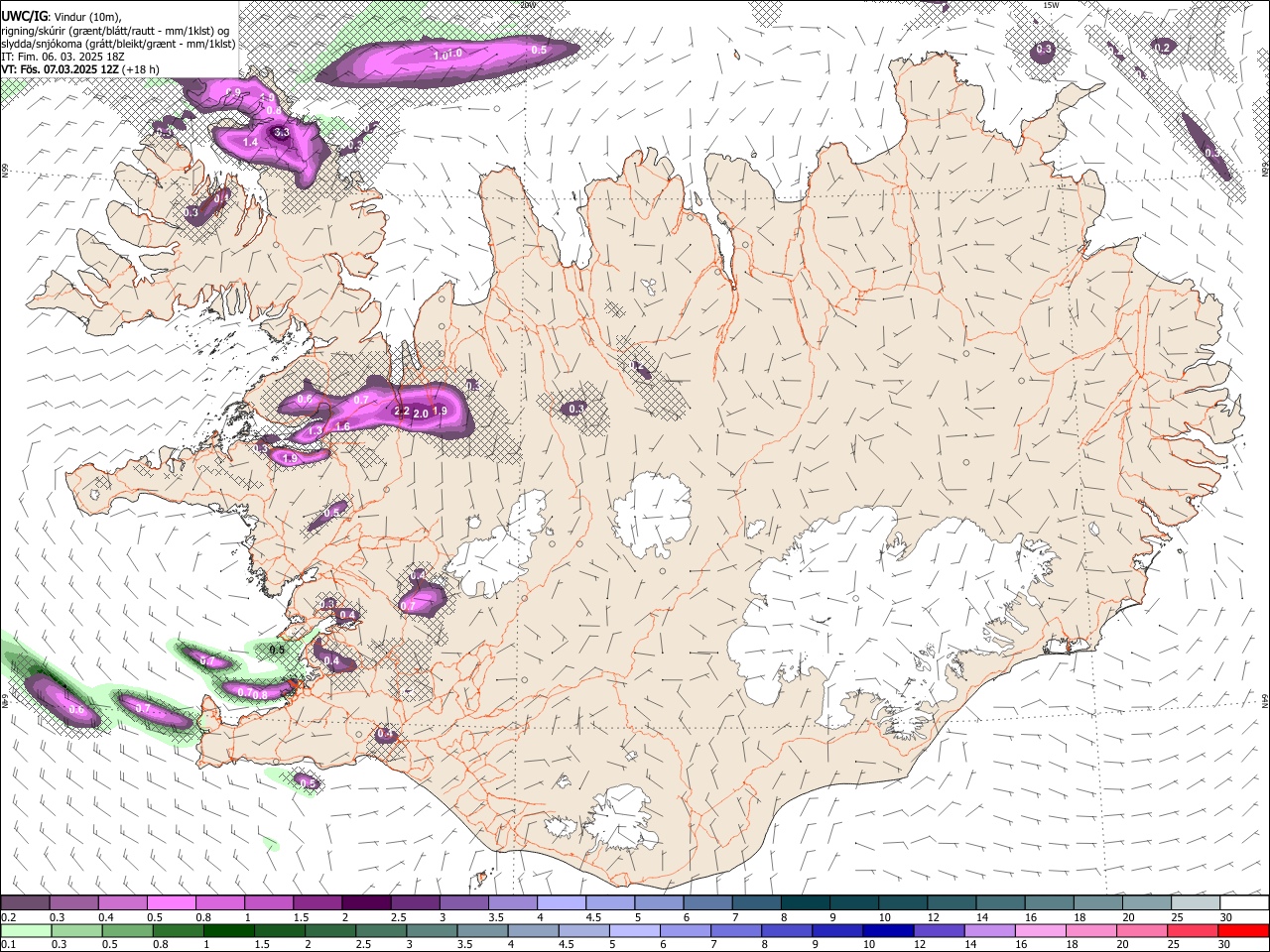Pick white swatch above 30 on purple scale
1270x952 pixels.
click(x=1244, y=903)
